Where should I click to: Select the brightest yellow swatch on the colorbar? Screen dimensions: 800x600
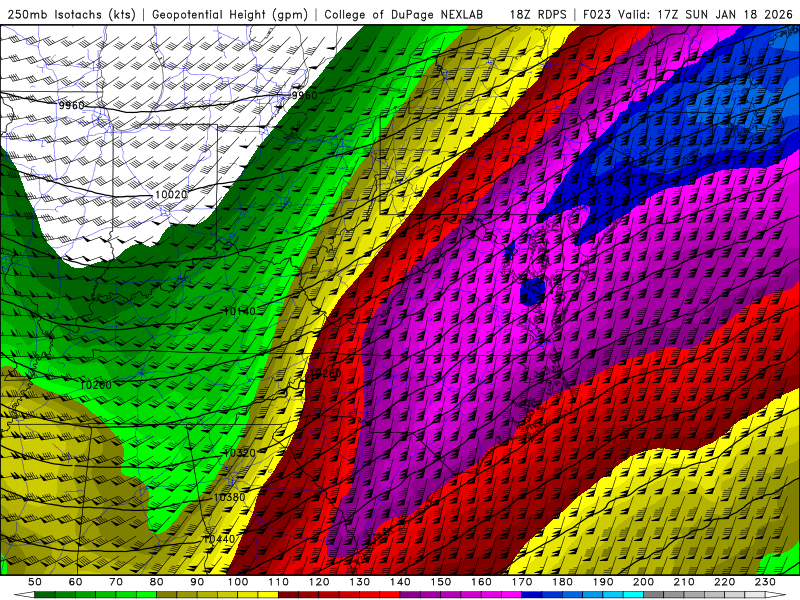point(268,594)
